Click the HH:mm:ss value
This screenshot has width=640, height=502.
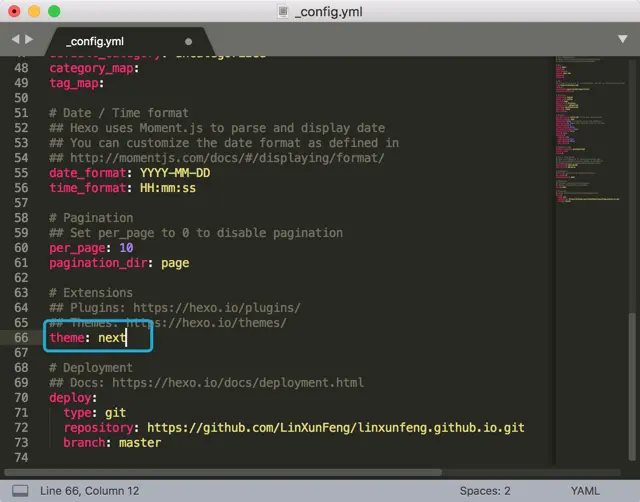168,188
